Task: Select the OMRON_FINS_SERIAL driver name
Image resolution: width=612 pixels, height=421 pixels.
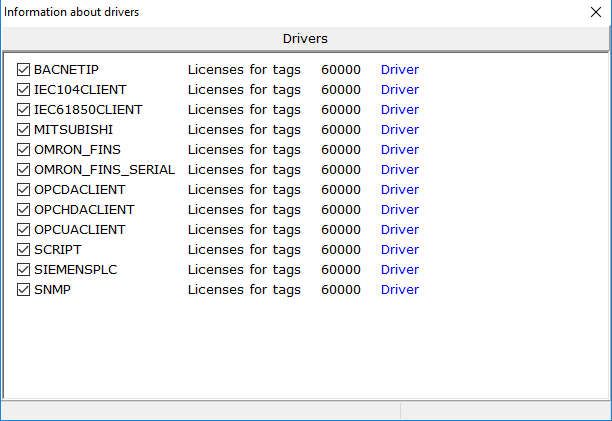Action: (x=105, y=170)
